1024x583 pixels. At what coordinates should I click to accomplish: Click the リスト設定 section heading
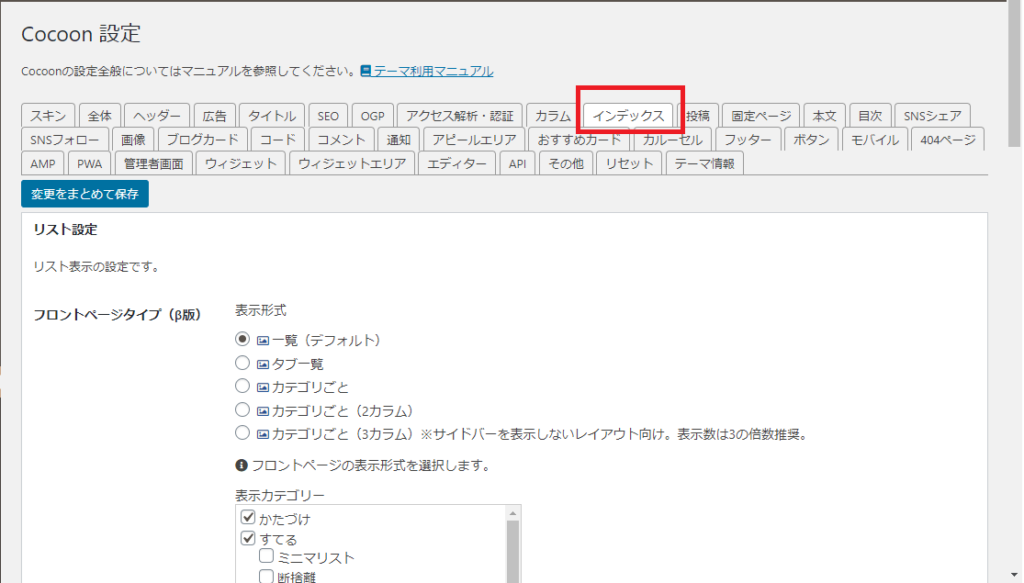[x=65, y=229]
